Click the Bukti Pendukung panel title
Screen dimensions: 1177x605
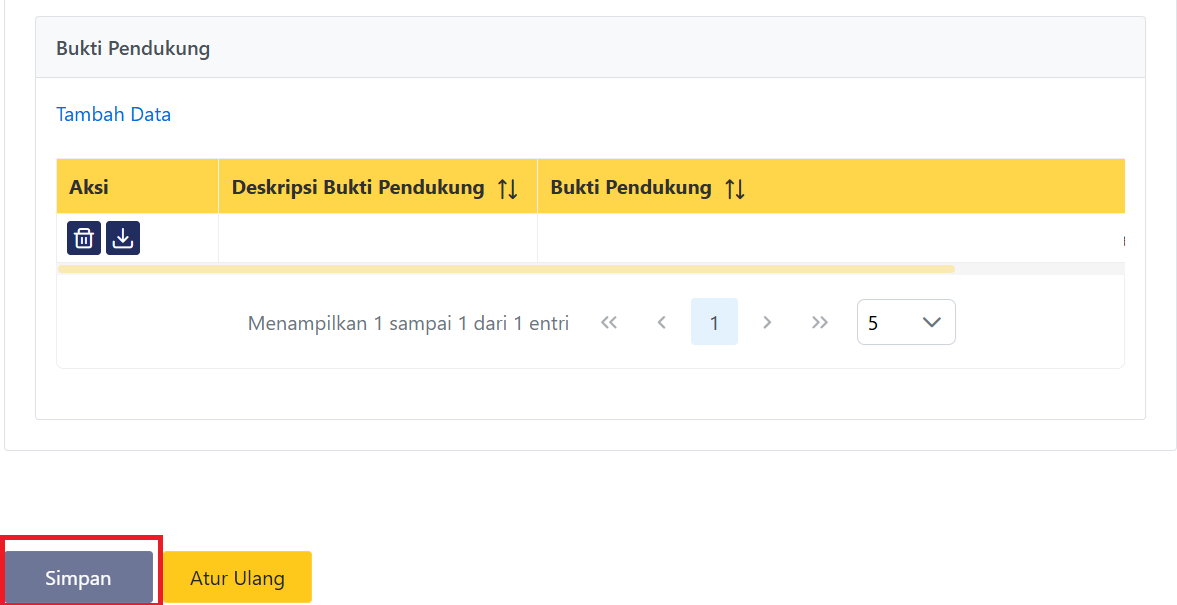point(133,48)
